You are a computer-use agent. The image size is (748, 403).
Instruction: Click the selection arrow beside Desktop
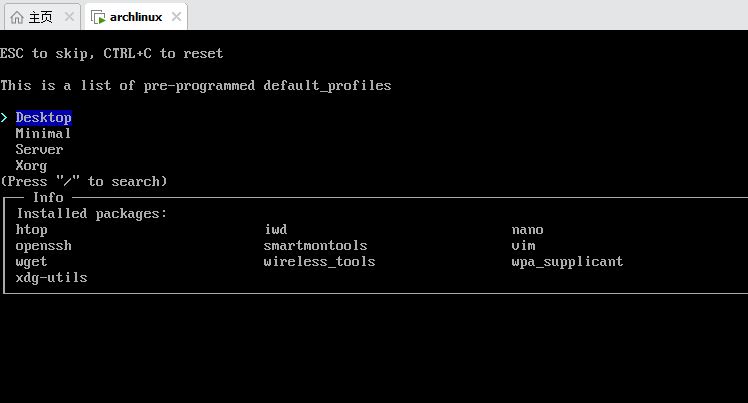[4, 117]
